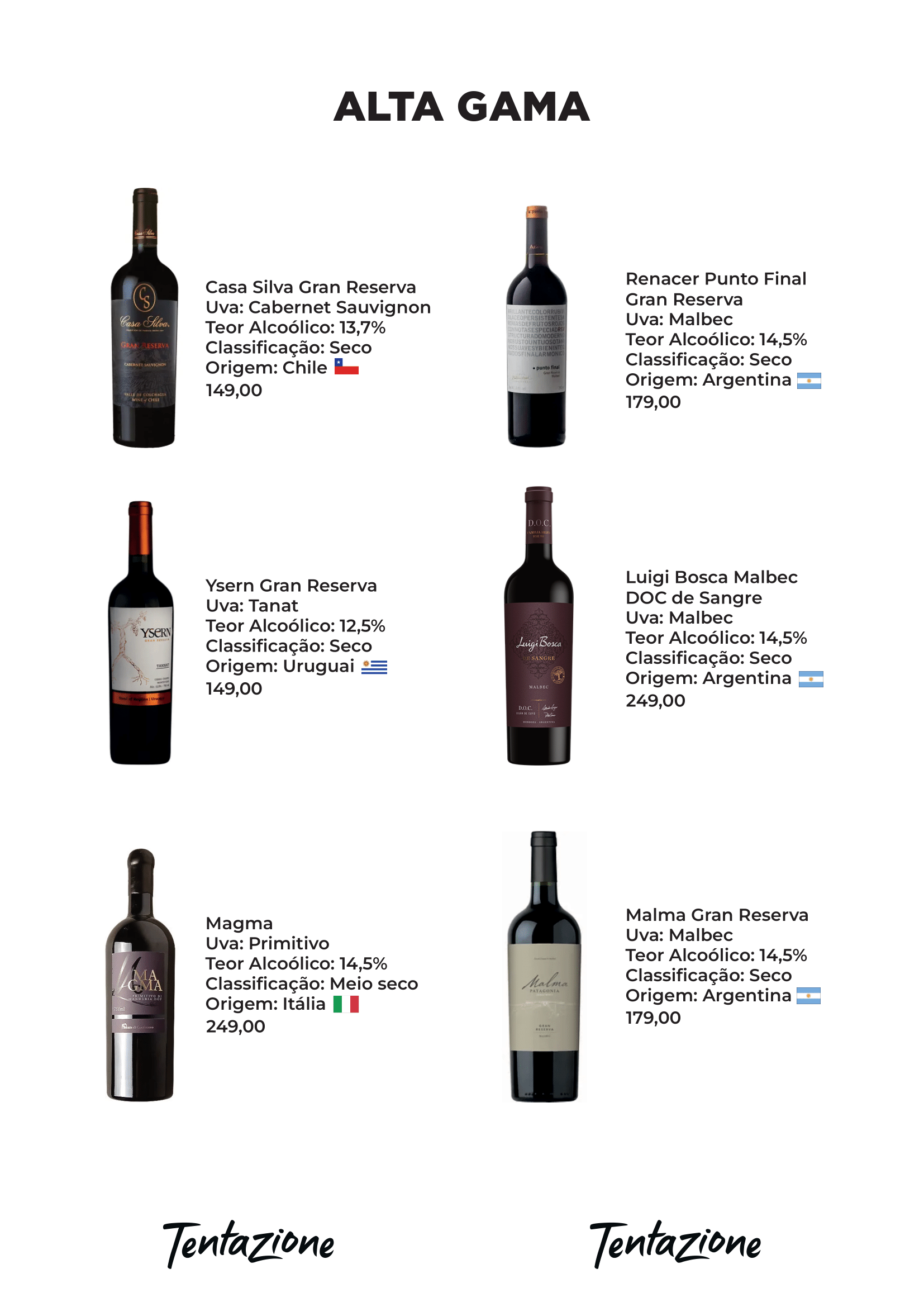924x1307 pixels.
Task: Click the Chile flag icon
Action: [346, 367]
